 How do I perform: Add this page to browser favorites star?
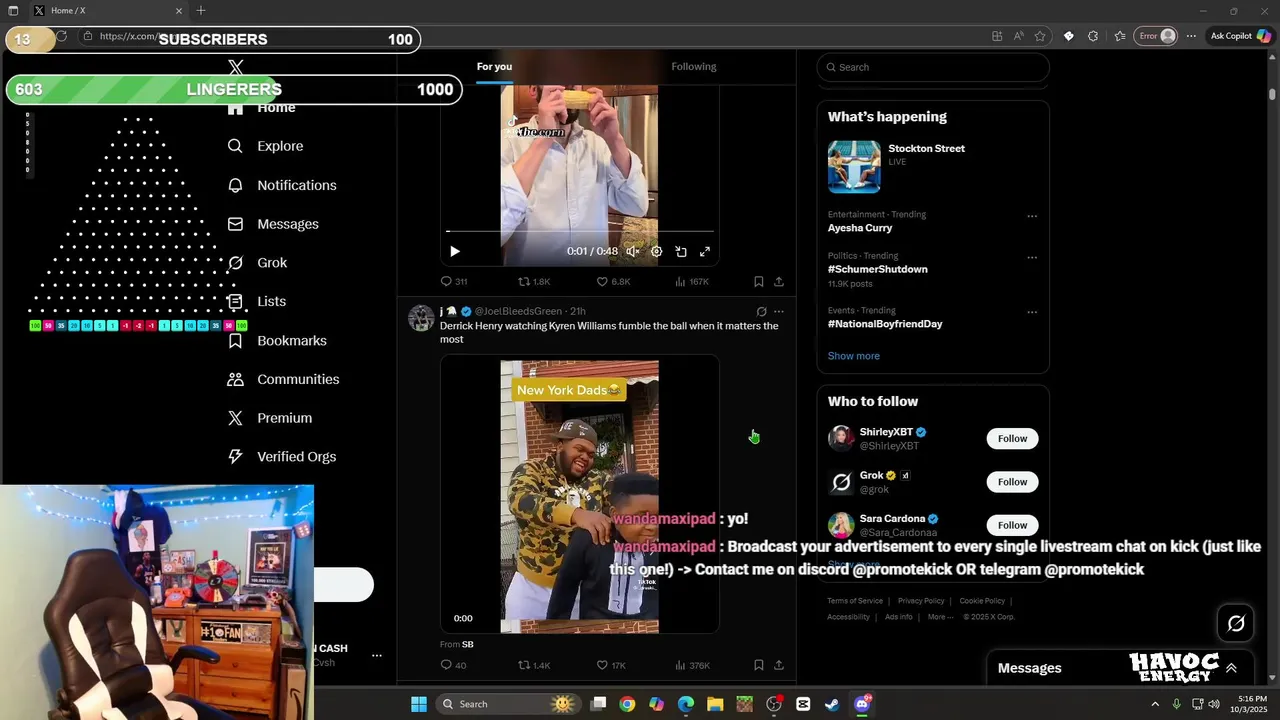1040,36
